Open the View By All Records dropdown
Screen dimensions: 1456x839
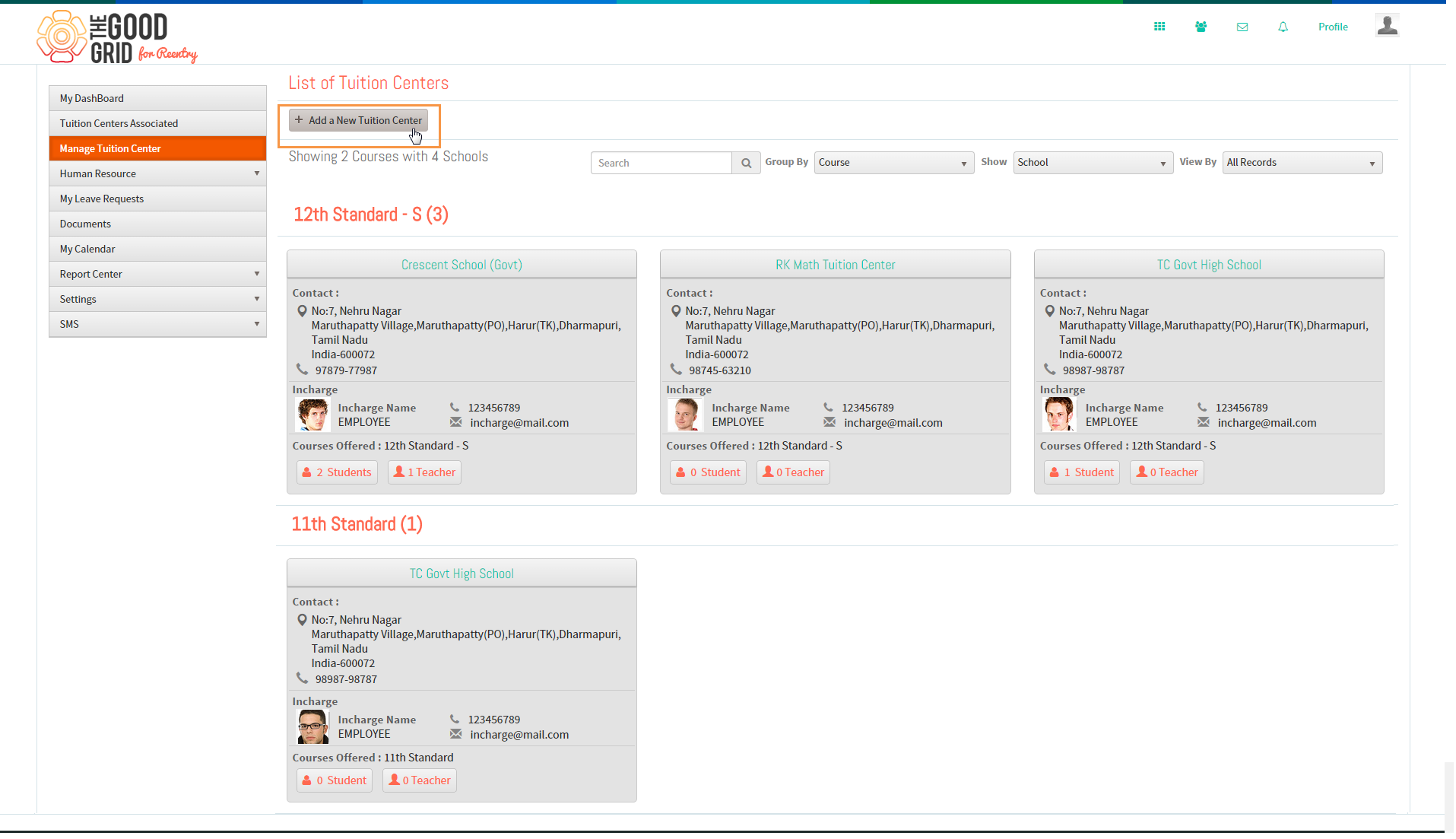click(1302, 163)
